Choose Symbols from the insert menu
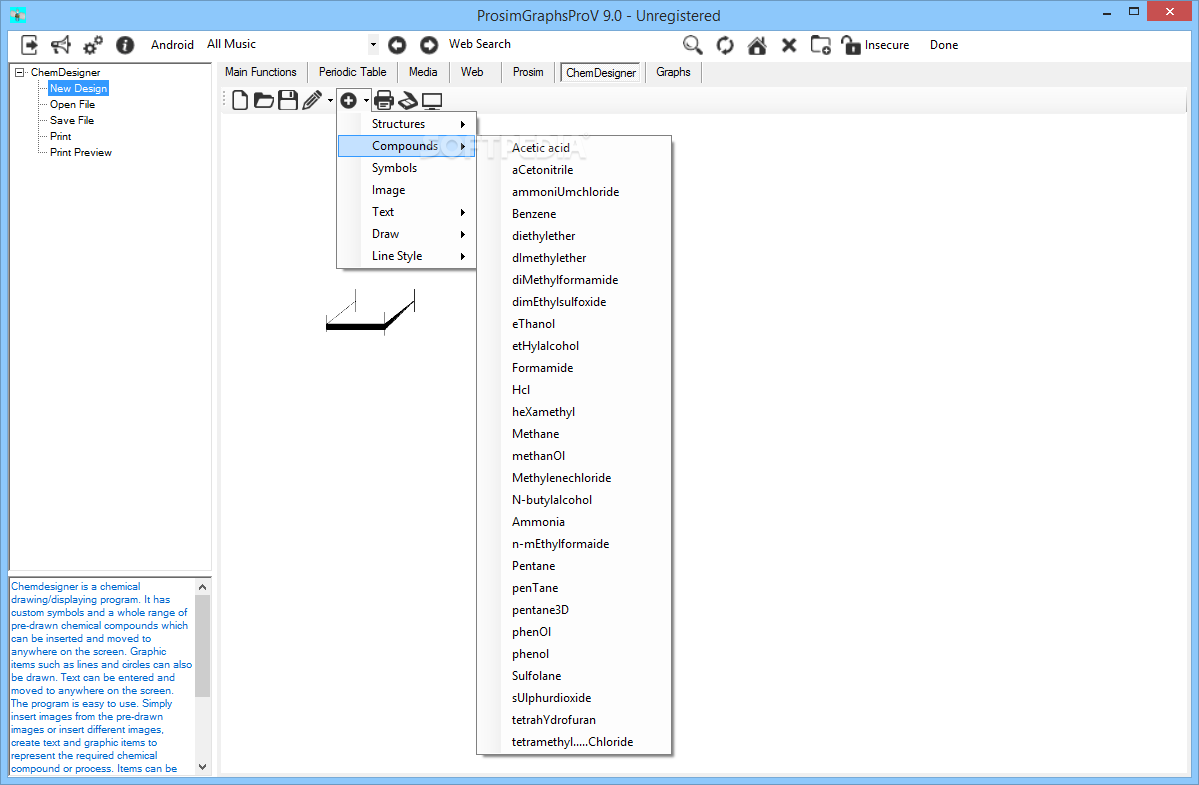The image size is (1199, 785). [x=407, y=168]
